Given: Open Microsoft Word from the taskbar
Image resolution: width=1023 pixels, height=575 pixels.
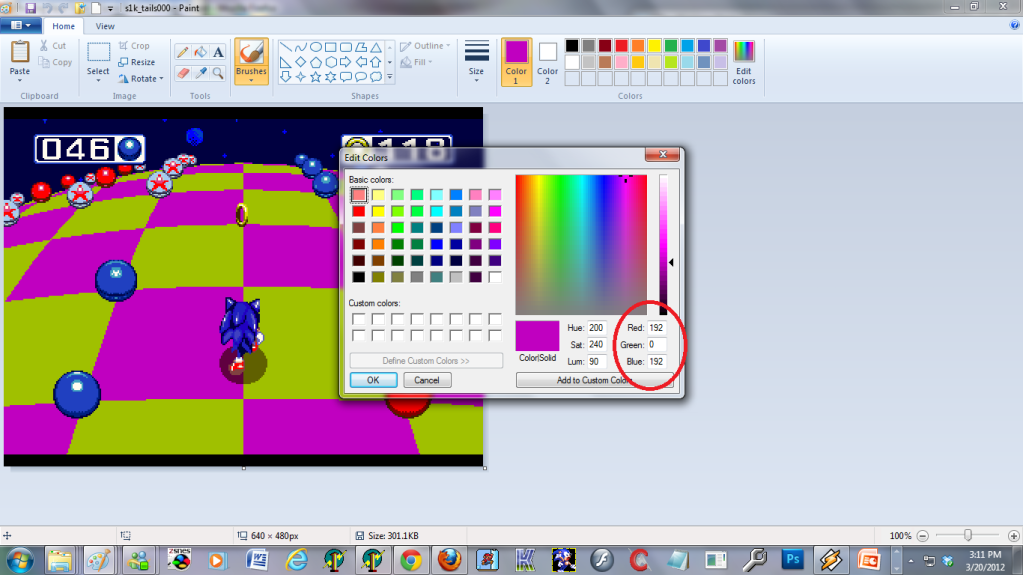Looking at the screenshot, I should [256, 560].
